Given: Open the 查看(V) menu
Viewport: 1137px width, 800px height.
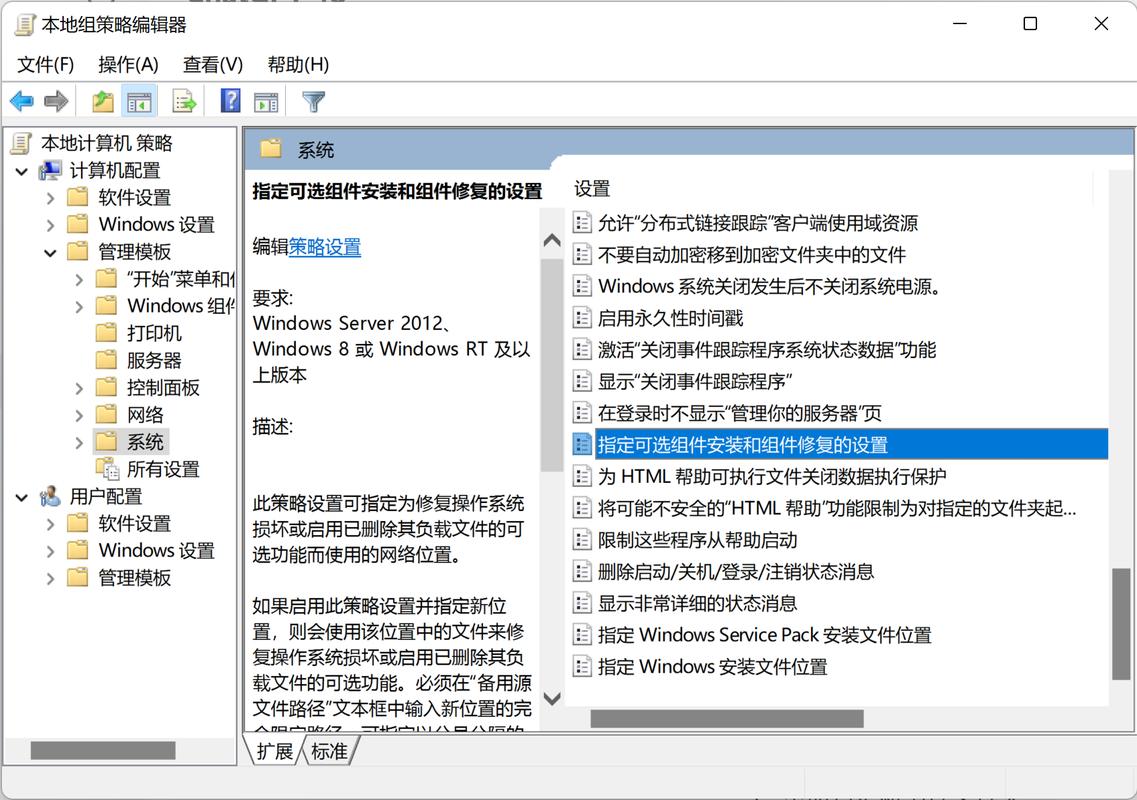Looking at the screenshot, I should point(212,65).
